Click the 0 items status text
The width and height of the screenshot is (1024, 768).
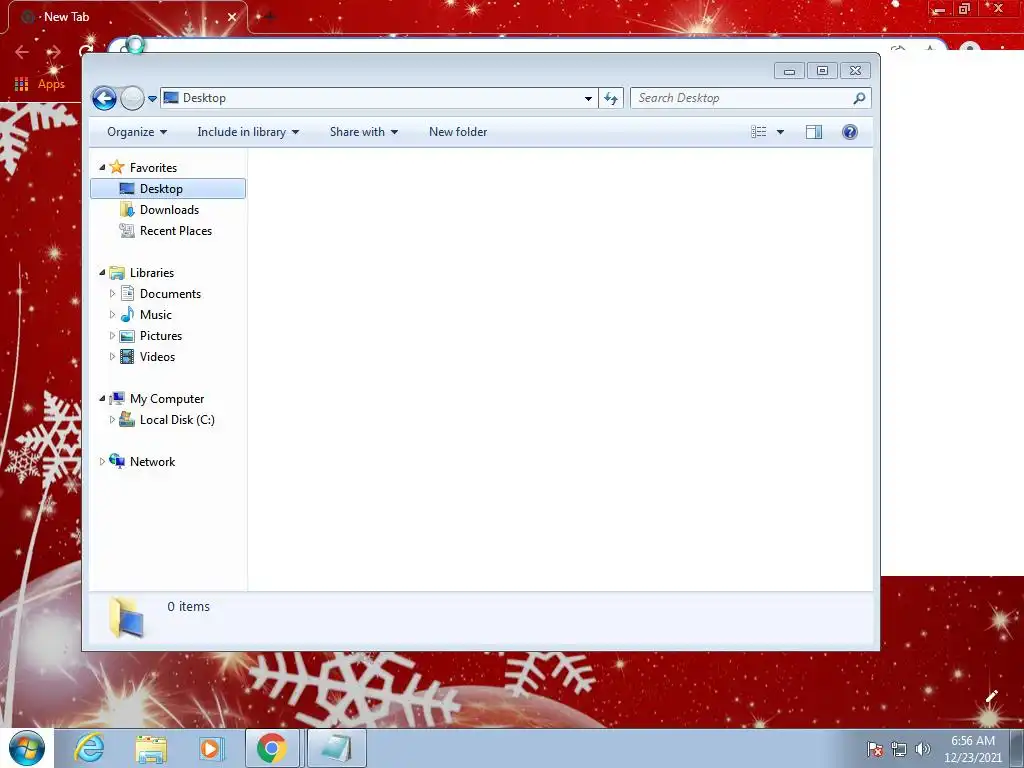coord(188,607)
